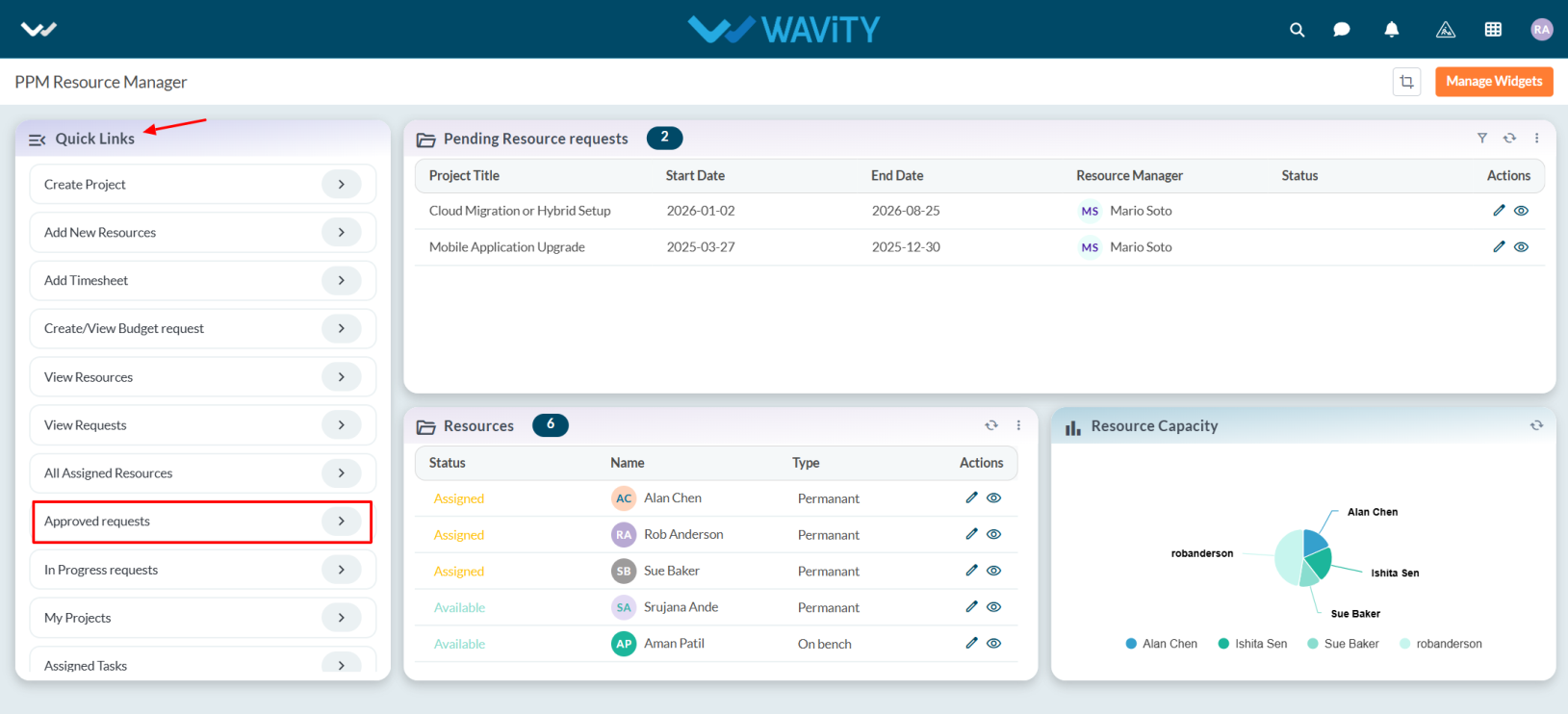
Task: Click the triangle alert icon in the header
Action: 1446,30
